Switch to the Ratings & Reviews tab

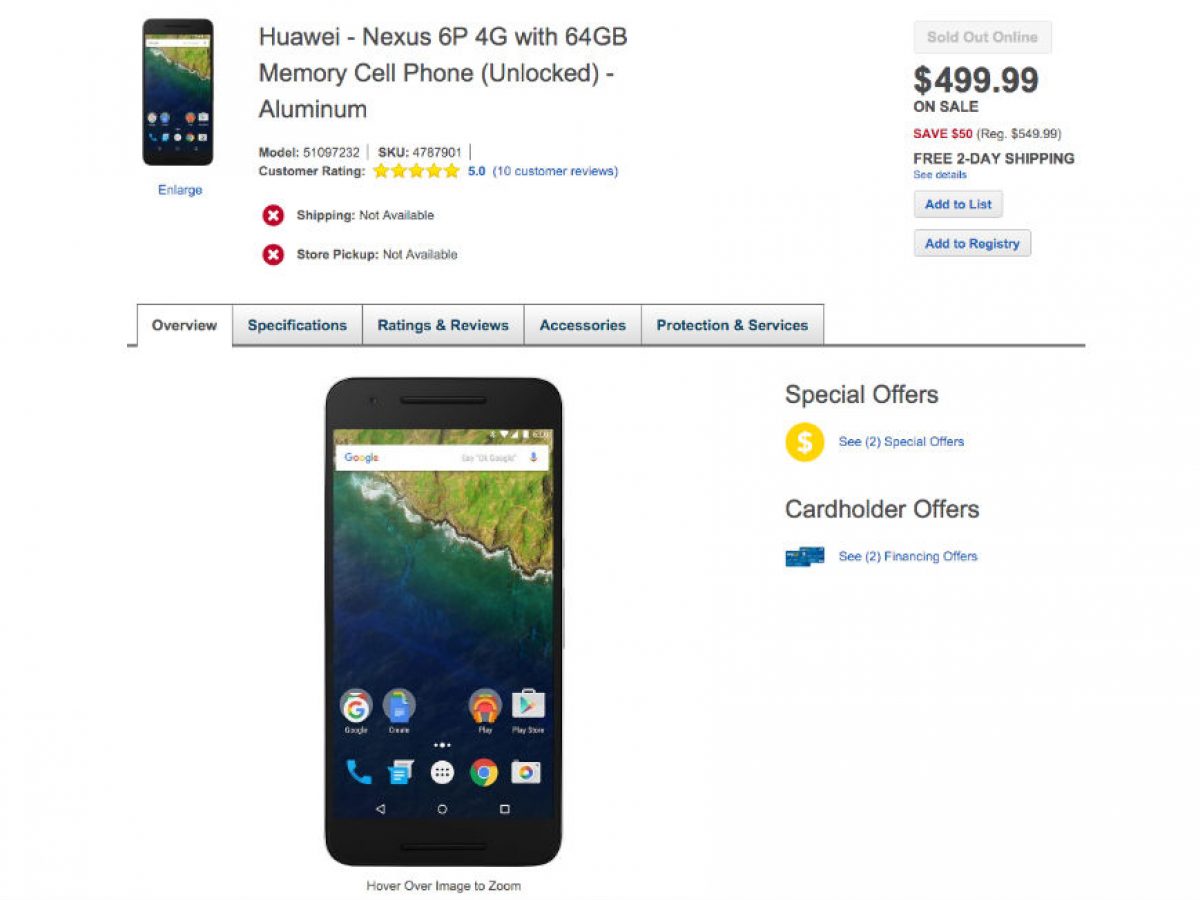point(443,326)
